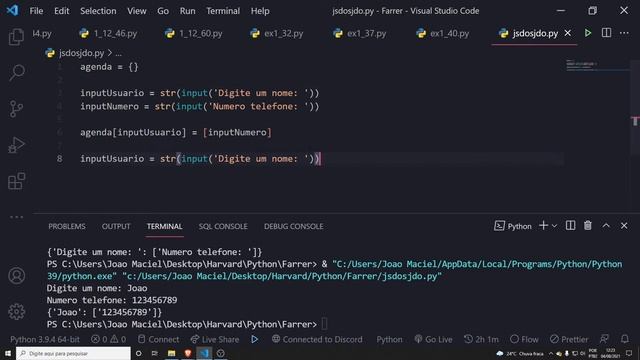Screen dimensions: 640x360
Task: Switch to the 1_12_46.py editor tab
Action: [x=109, y=33]
